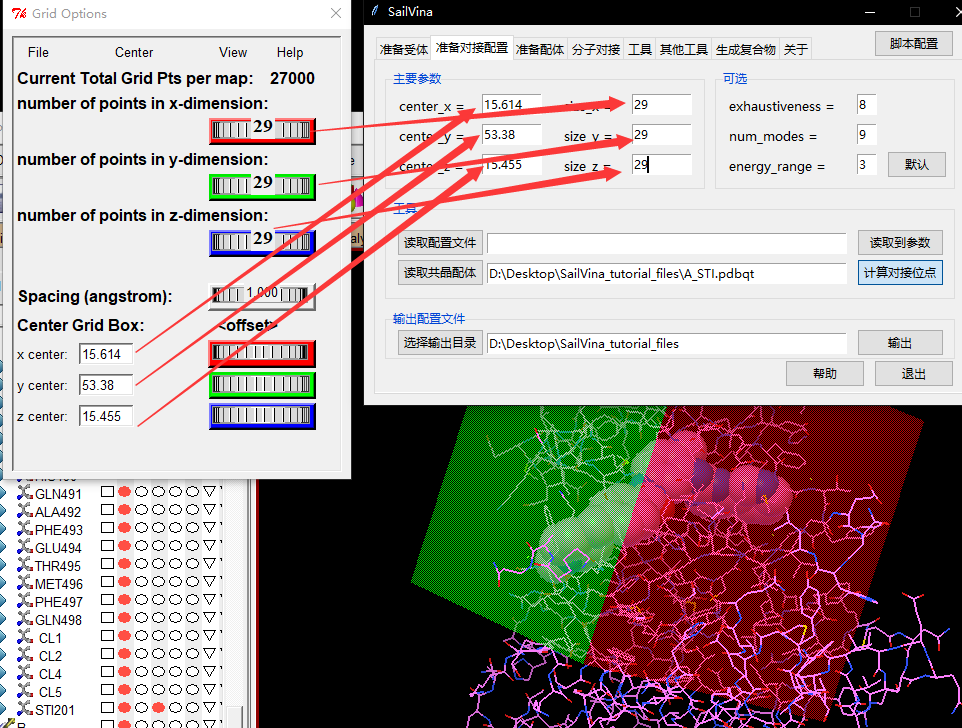Image resolution: width=962 pixels, height=728 pixels.
Task: Tick the selection checkbox on GLN491 row
Action: tap(107, 492)
